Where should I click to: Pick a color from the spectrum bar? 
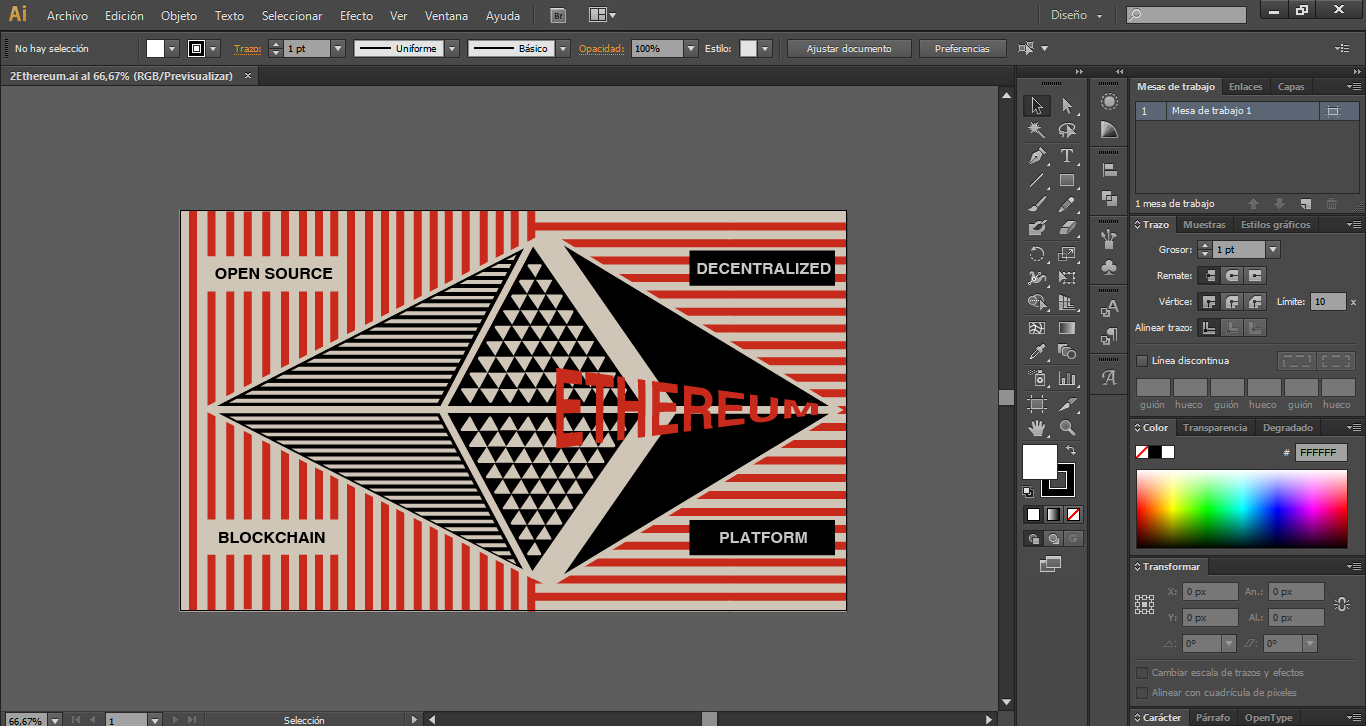pos(1241,508)
